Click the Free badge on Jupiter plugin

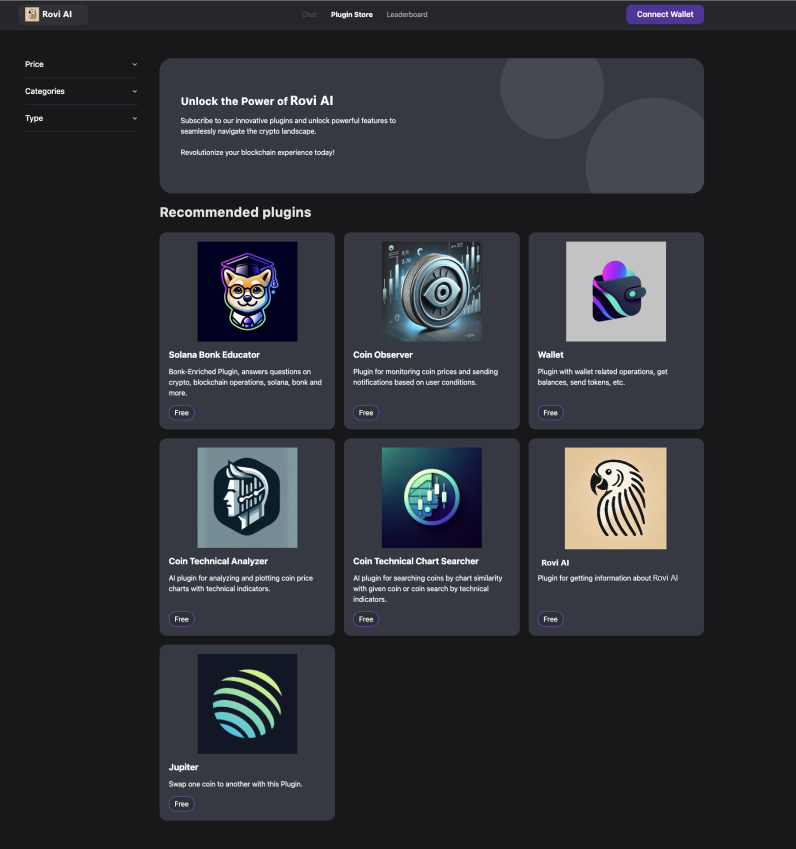(181, 804)
